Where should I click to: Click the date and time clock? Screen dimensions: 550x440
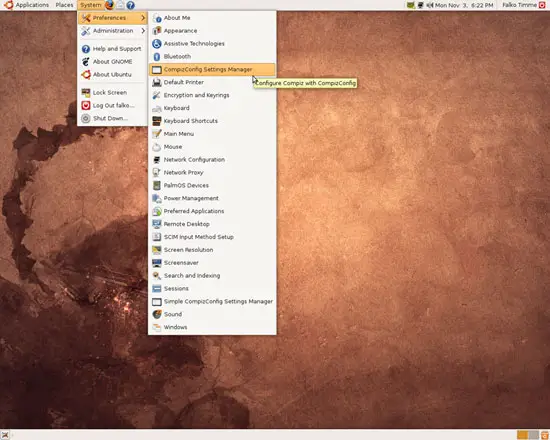pos(464,5)
